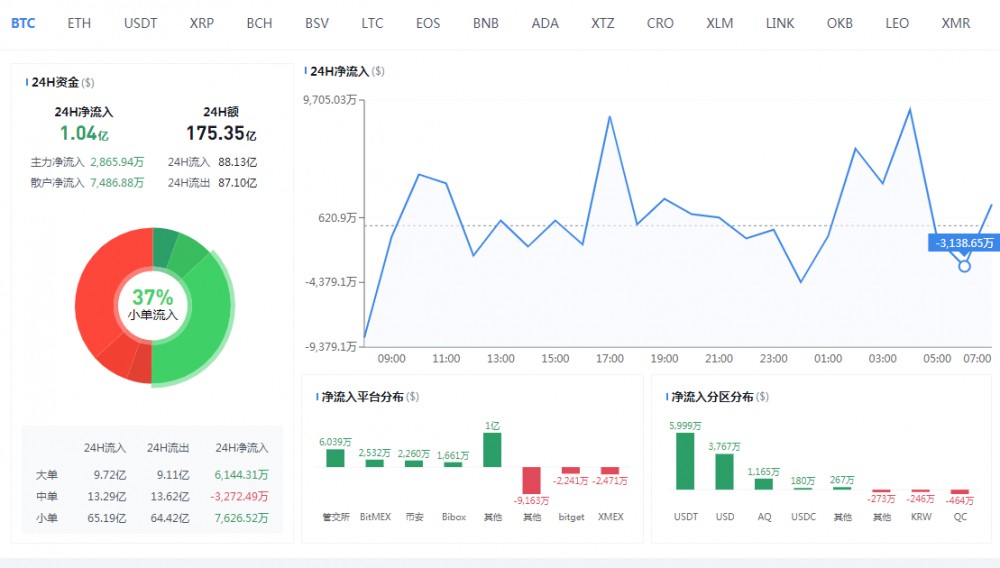Select the LEO tab

897,23
